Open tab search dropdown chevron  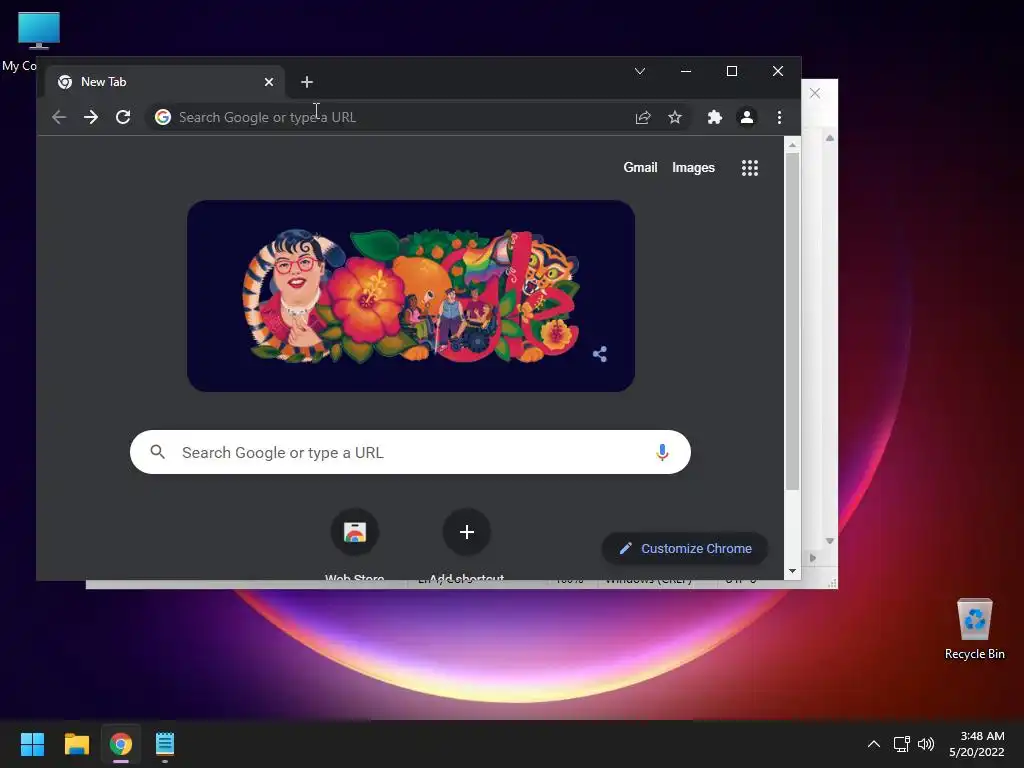[x=640, y=71]
